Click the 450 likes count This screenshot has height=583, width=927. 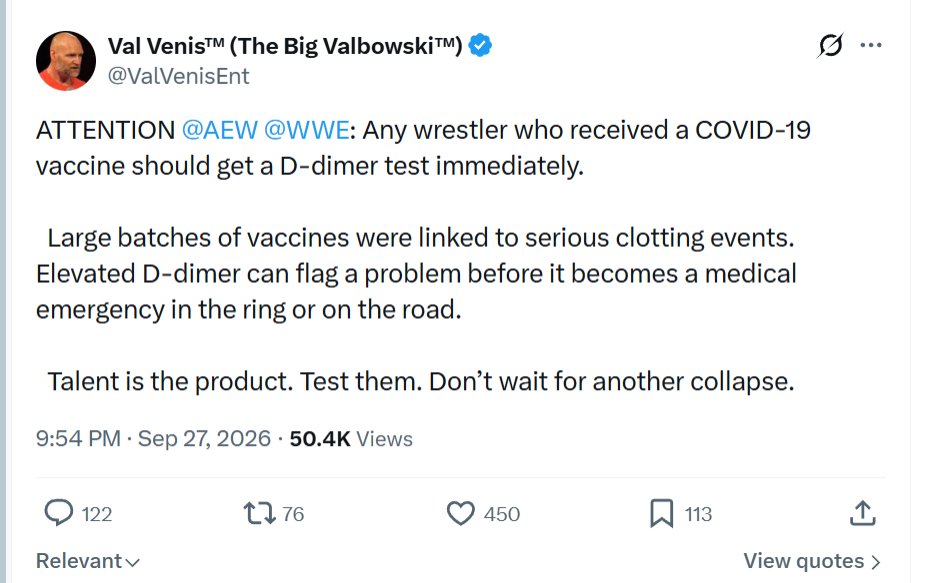coord(502,514)
